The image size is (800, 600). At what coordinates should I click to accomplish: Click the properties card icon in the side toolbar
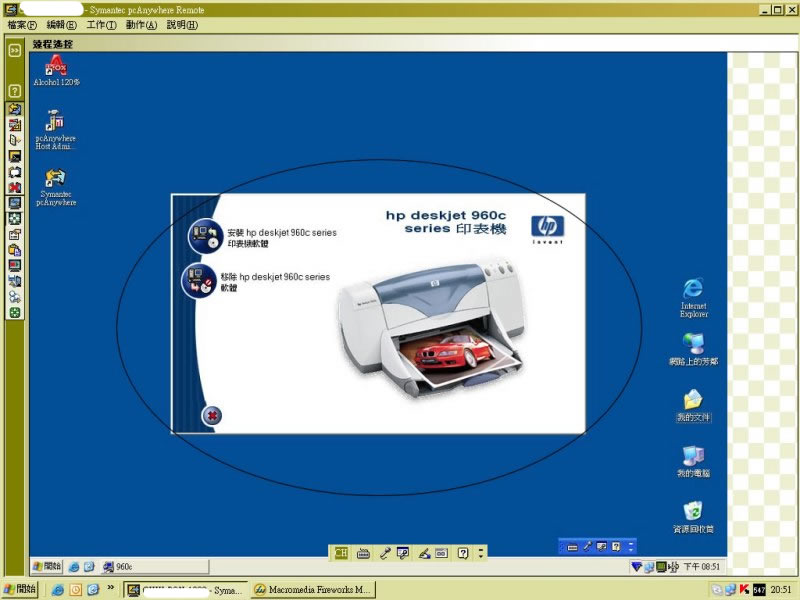click(x=15, y=234)
